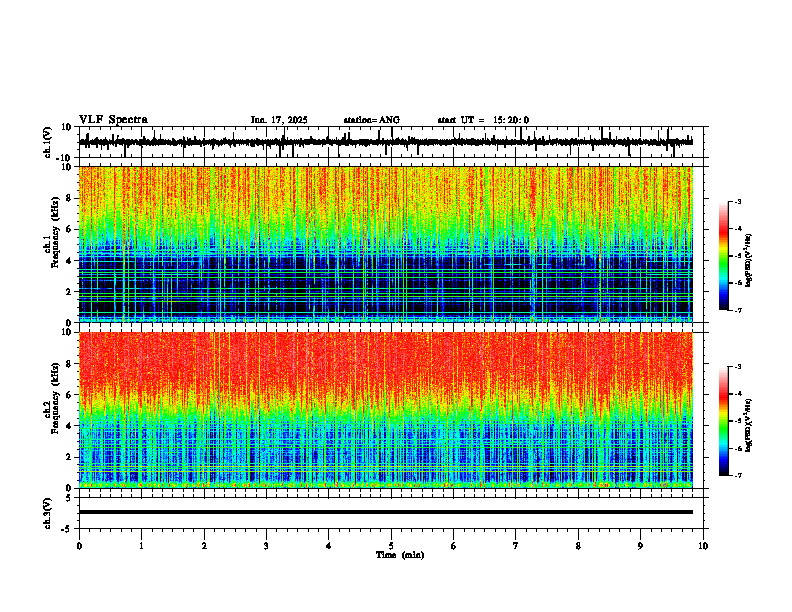Click the '4' kHz tick on ch.2 spectrogram
The image size is (792, 612).
tap(69, 426)
